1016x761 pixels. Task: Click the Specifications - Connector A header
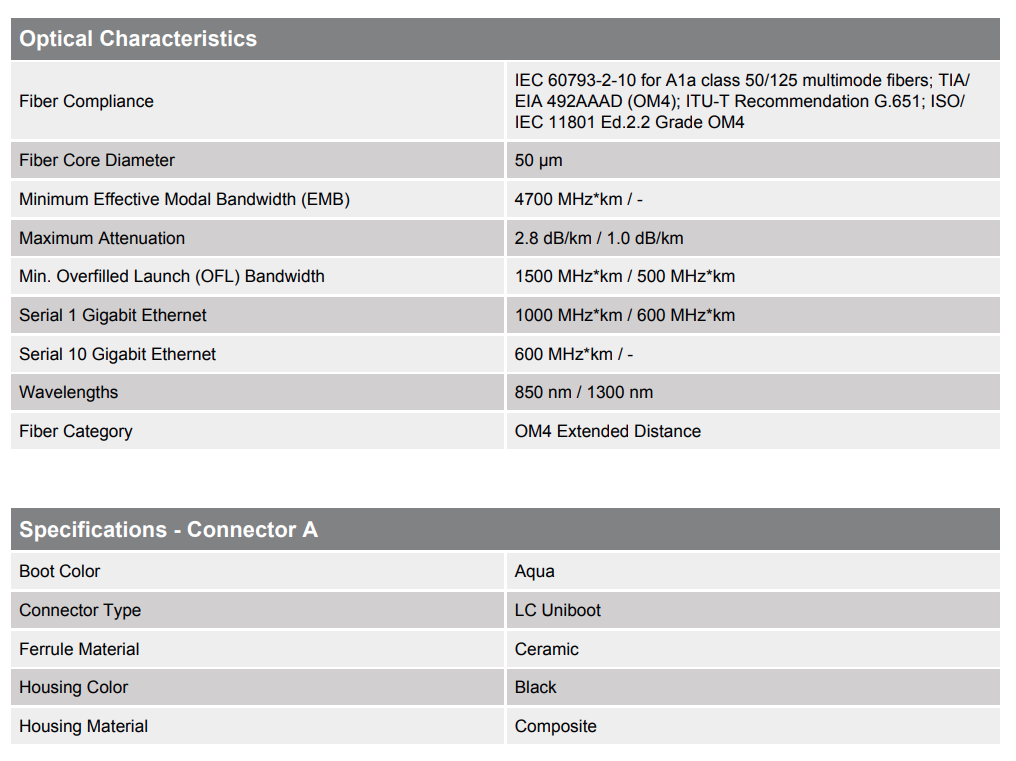coord(505,530)
